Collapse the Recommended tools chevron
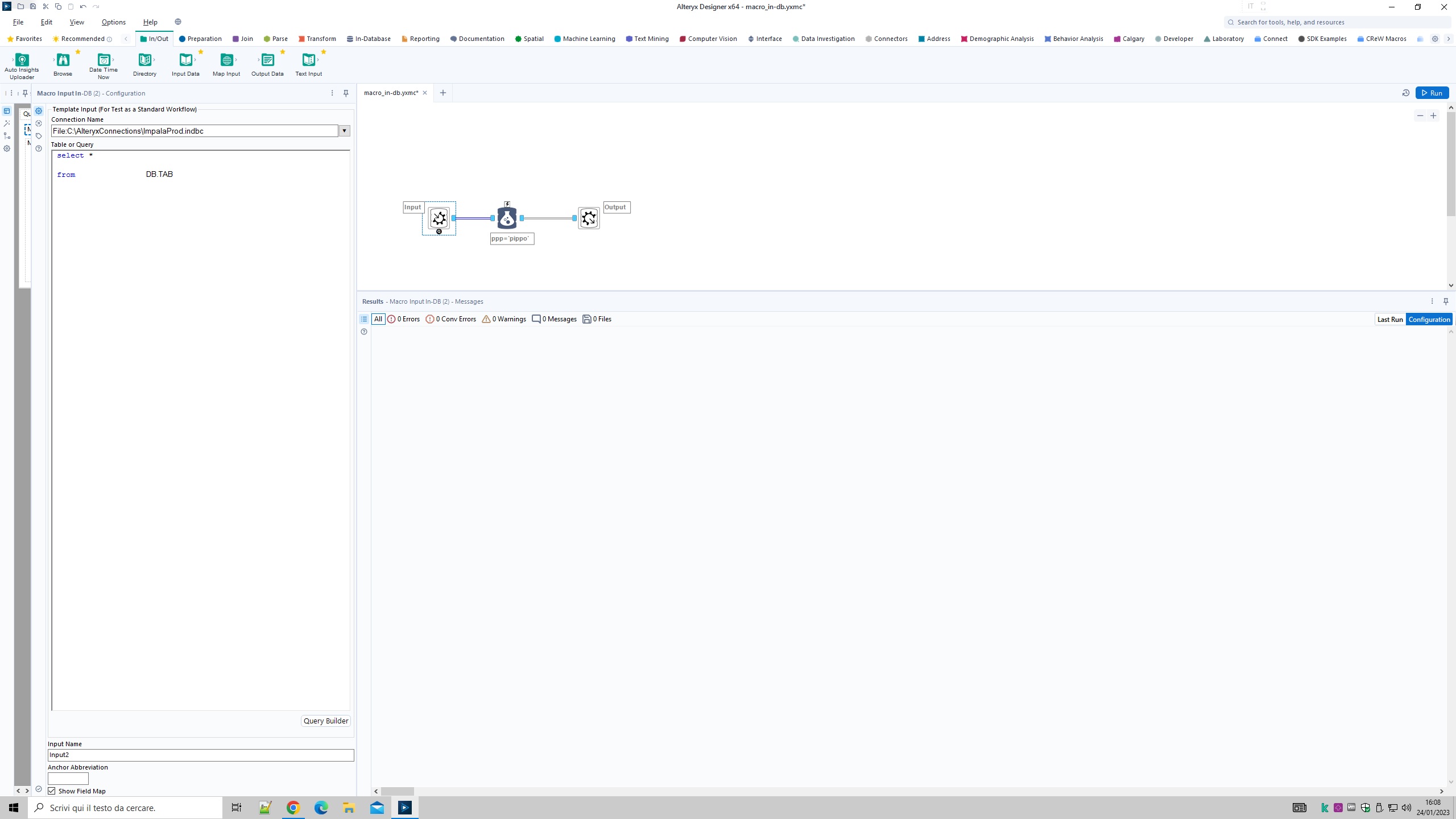 tap(126, 39)
